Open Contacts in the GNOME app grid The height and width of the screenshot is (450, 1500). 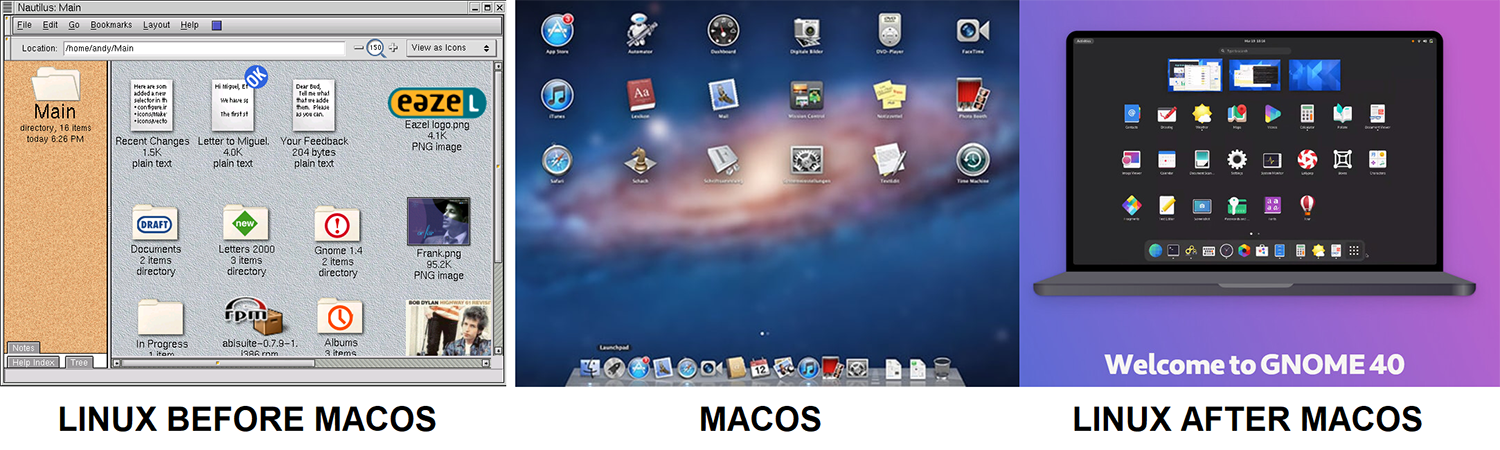point(1132,113)
